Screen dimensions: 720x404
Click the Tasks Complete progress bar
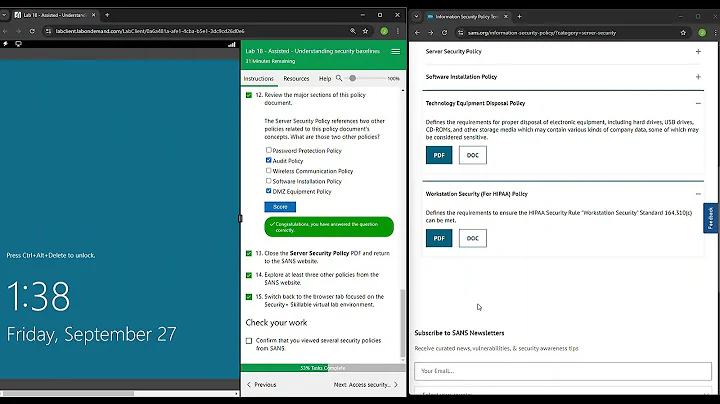point(323,368)
